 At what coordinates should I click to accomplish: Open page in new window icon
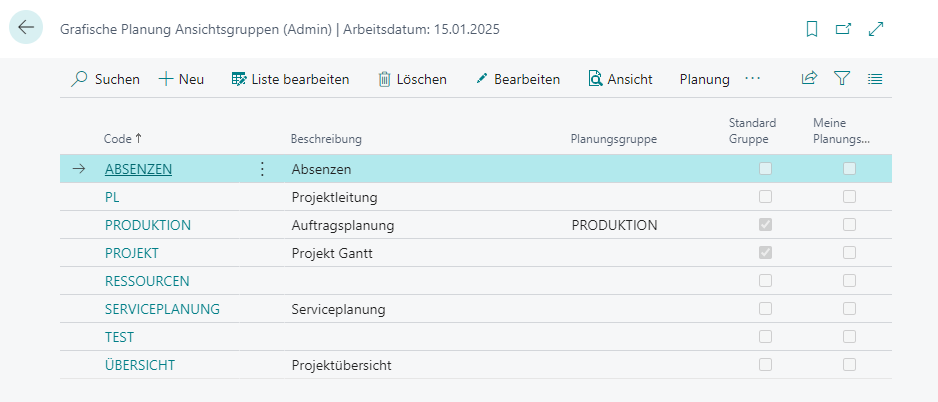click(843, 29)
